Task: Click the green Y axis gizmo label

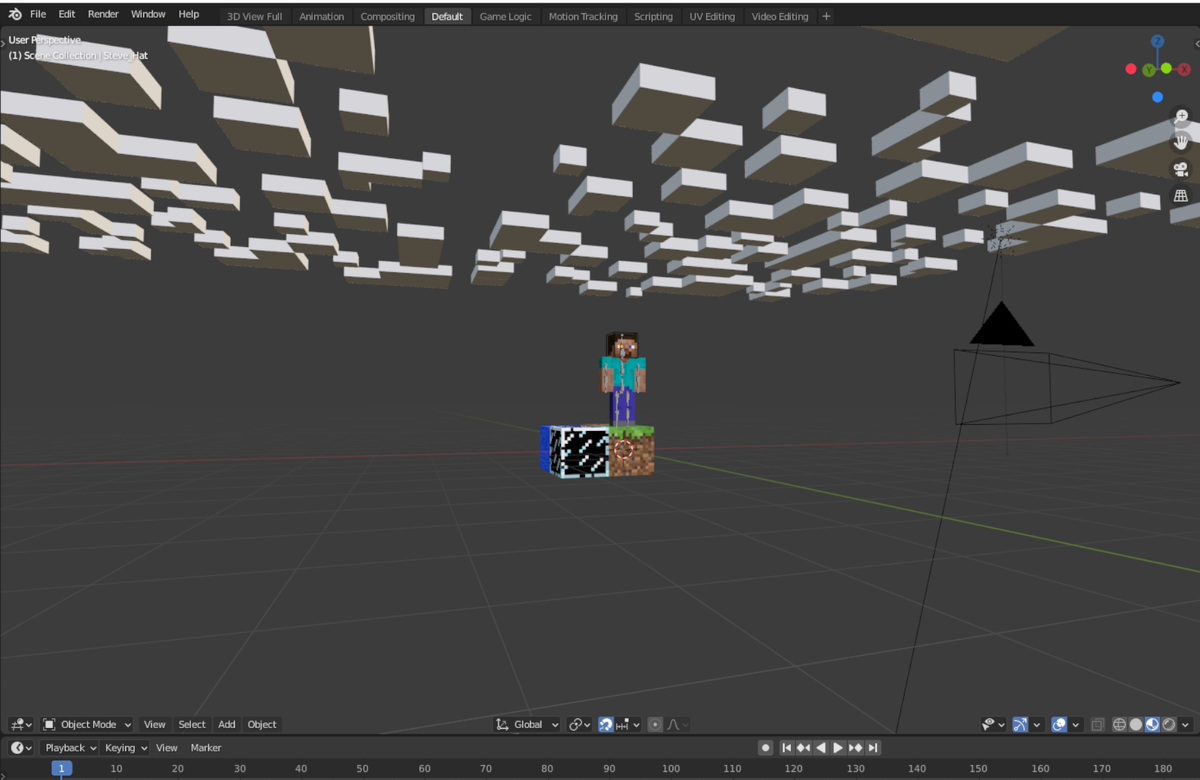Action: click(x=1148, y=69)
